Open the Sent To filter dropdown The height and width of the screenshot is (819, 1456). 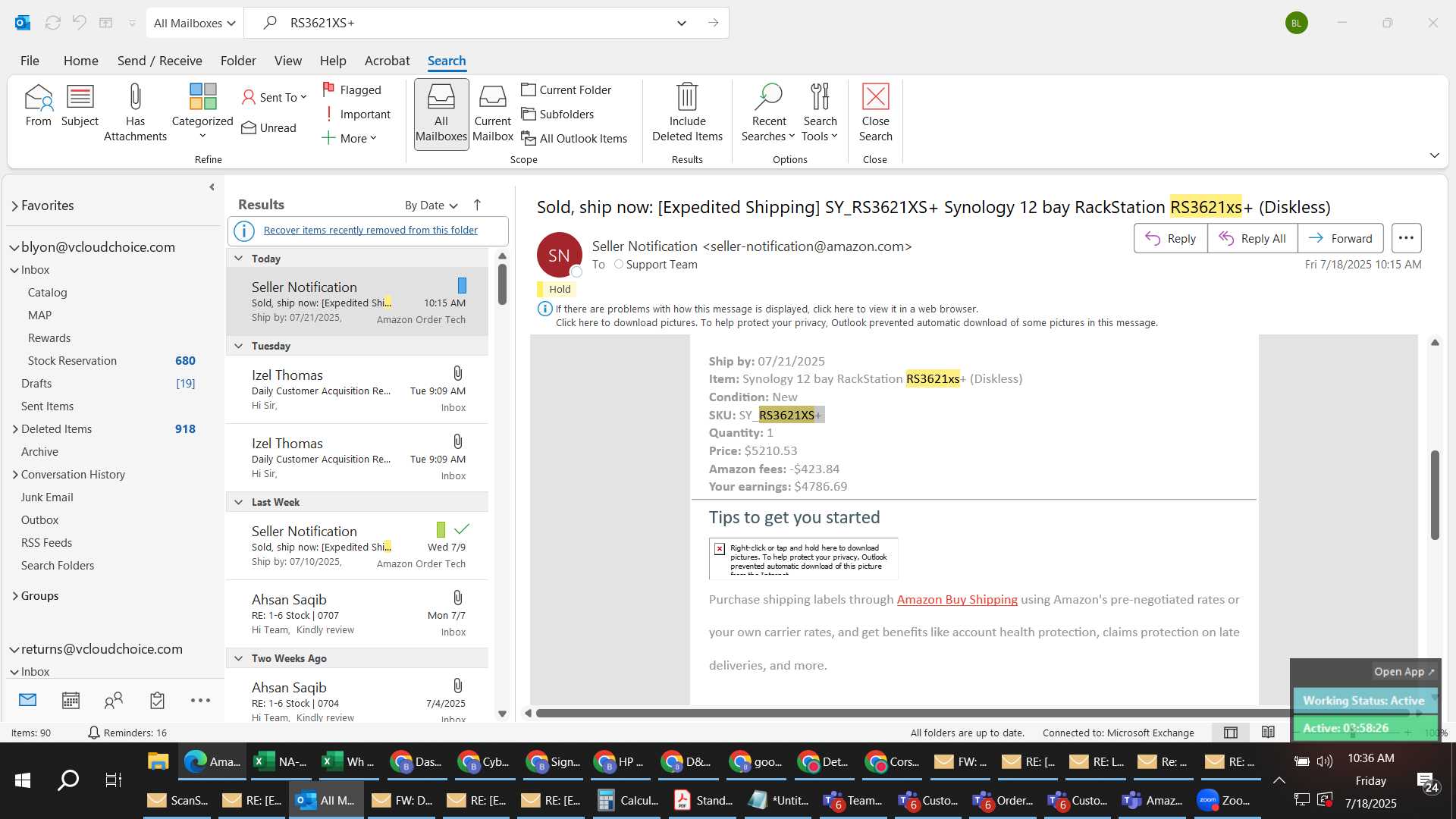[274, 97]
